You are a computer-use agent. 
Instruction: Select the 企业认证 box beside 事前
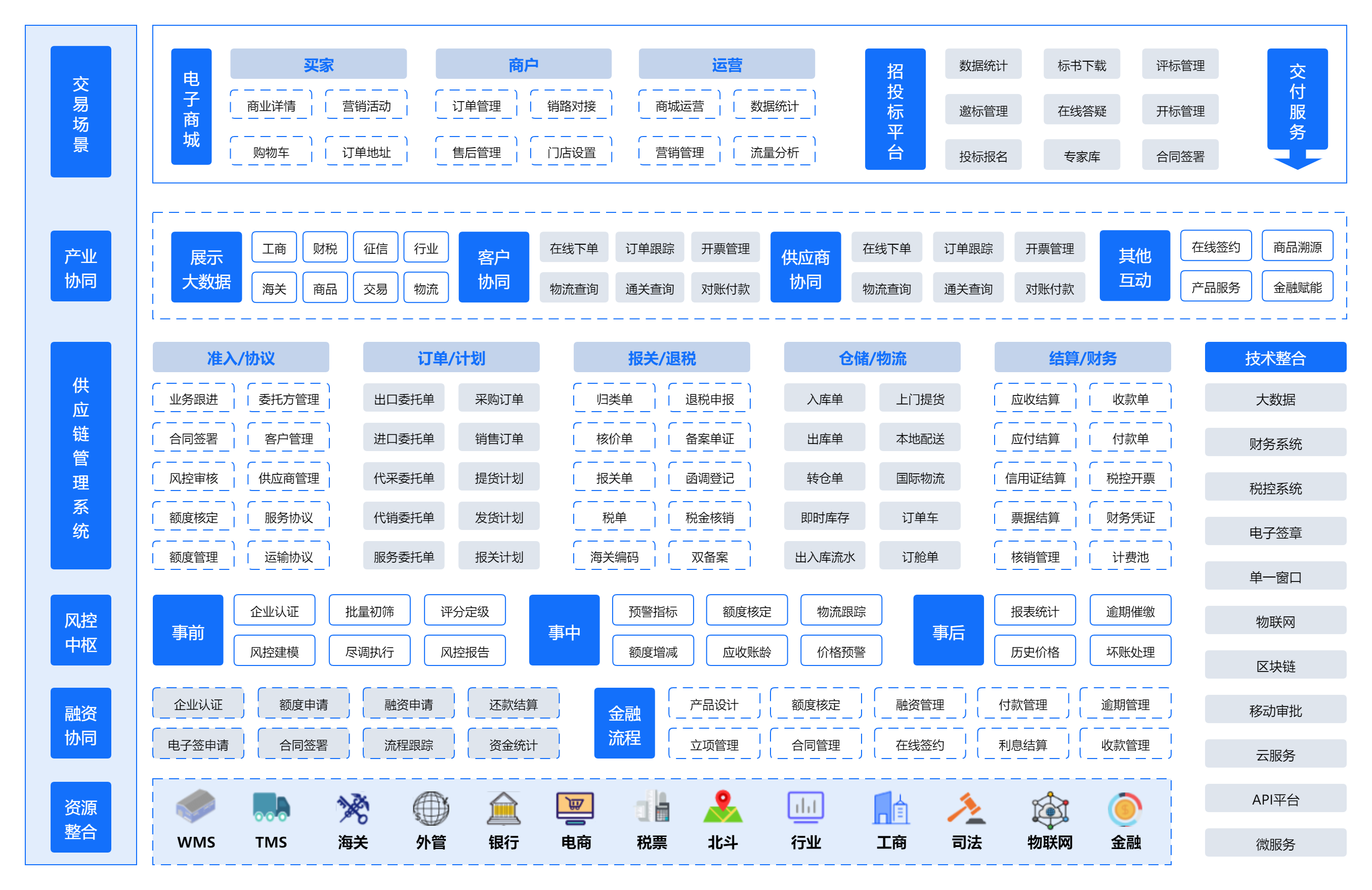(274, 611)
